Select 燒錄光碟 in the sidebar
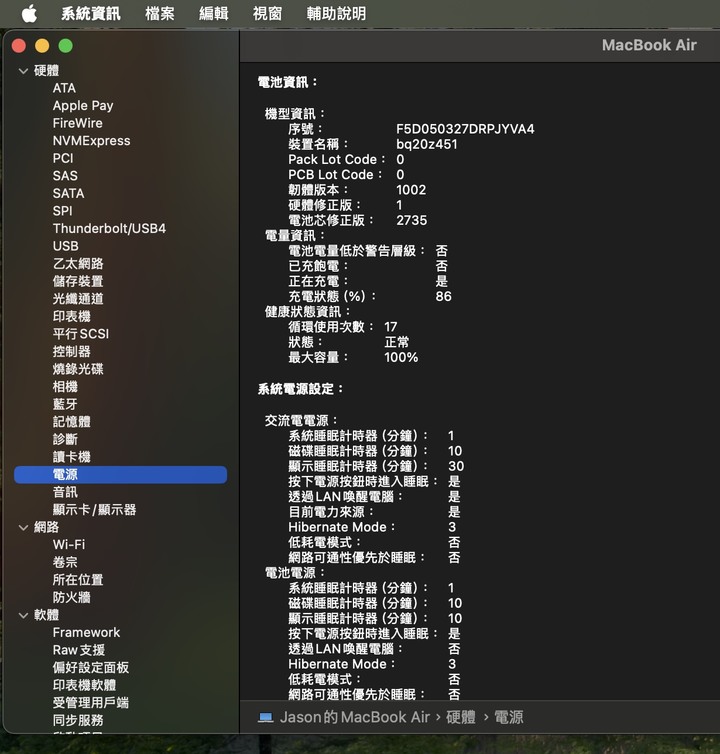Image resolution: width=720 pixels, height=754 pixels. coord(78,369)
